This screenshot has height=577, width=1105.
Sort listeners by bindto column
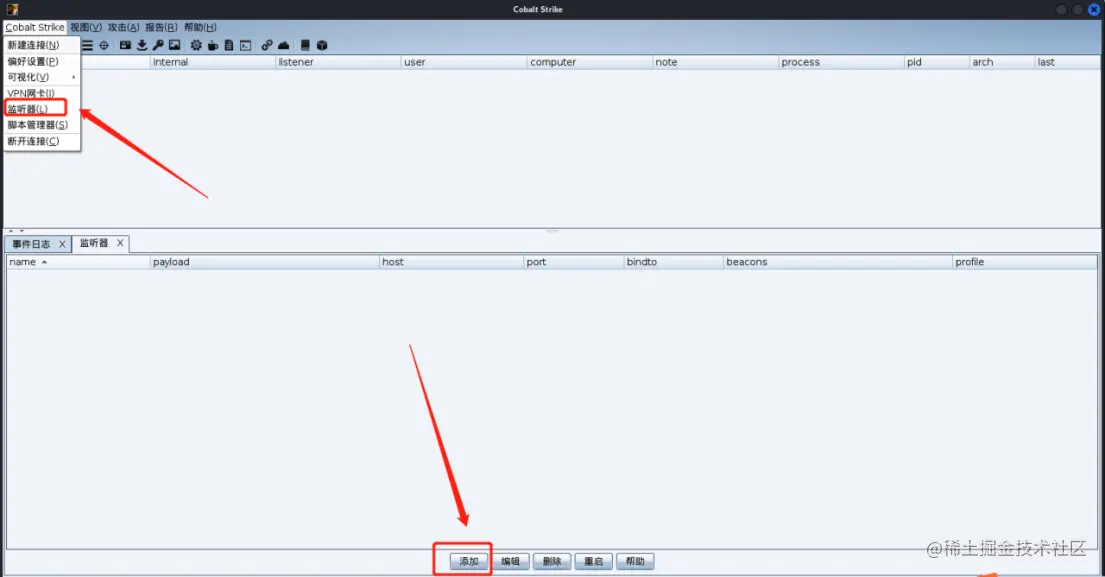[674, 262]
